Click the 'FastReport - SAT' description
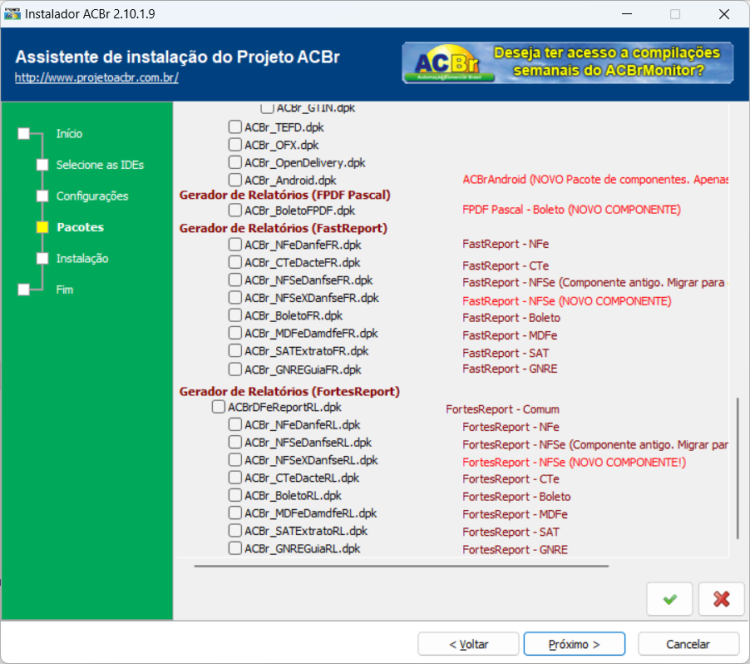The image size is (750, 664). pos(505,353)
